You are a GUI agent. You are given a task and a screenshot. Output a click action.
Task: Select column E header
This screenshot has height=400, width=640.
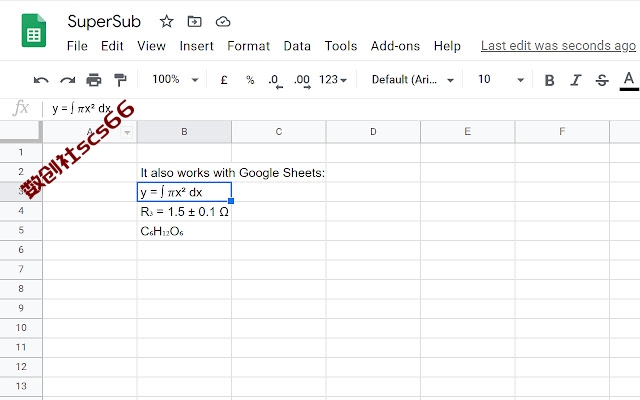click(x=468, y=132)
